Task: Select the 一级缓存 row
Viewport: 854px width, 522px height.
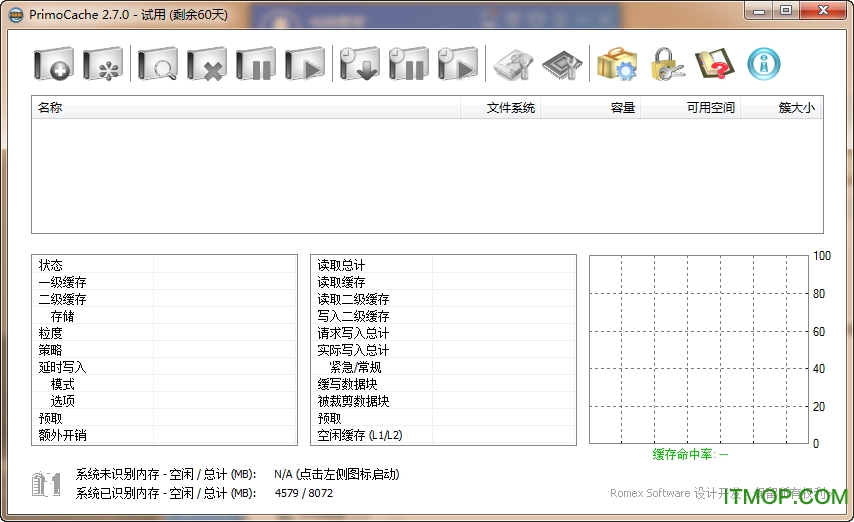Action: (164, 282)
